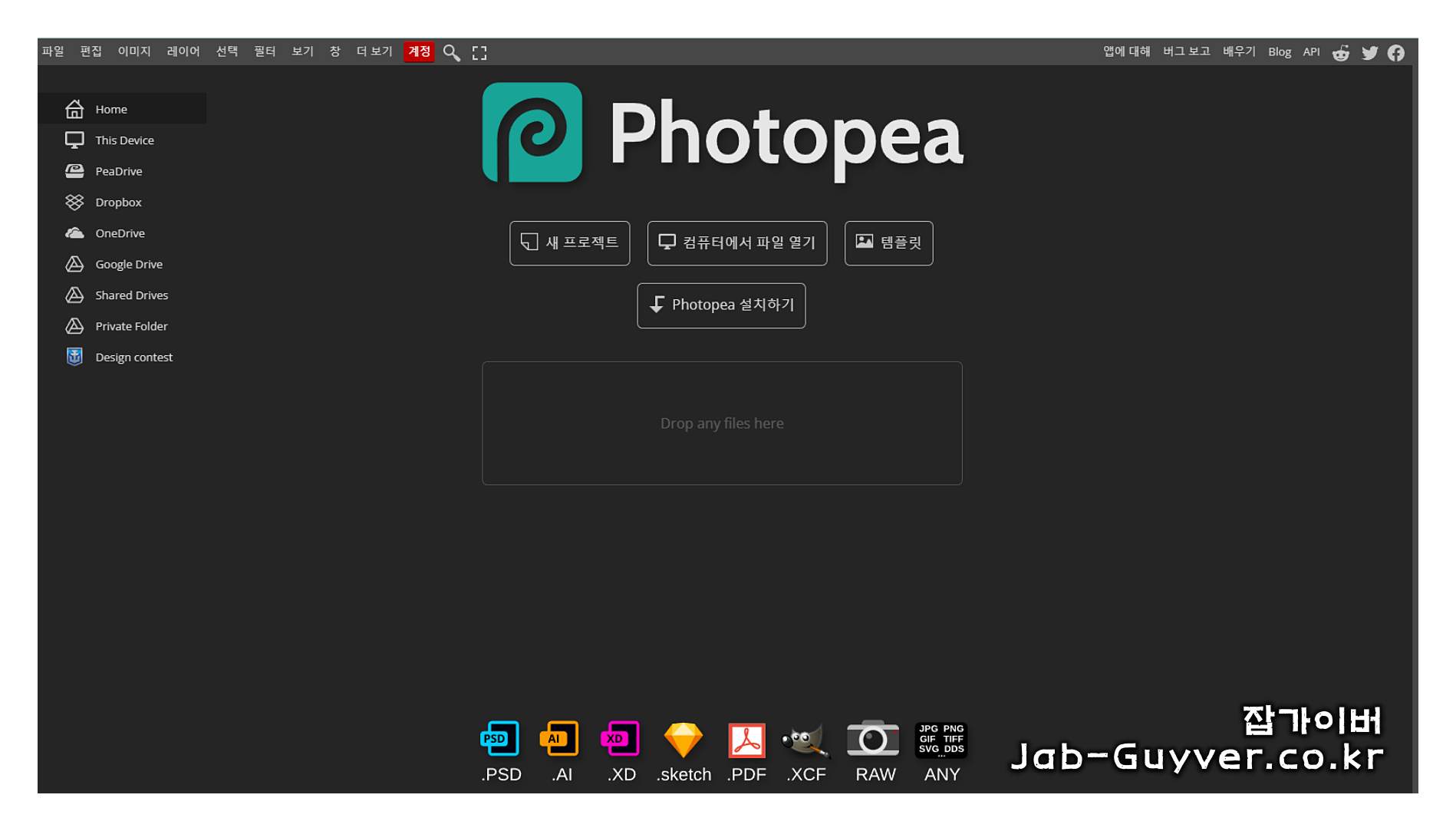Open the 필터 menu
This screenshot has height=831, width=1456.
tap(265, 51)
